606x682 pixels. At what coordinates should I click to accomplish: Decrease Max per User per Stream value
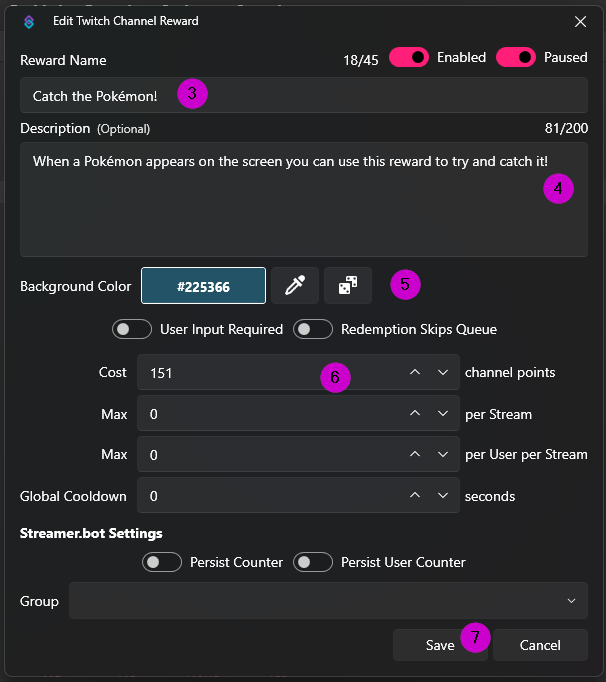pyautogui.click(x=443, y=454)
